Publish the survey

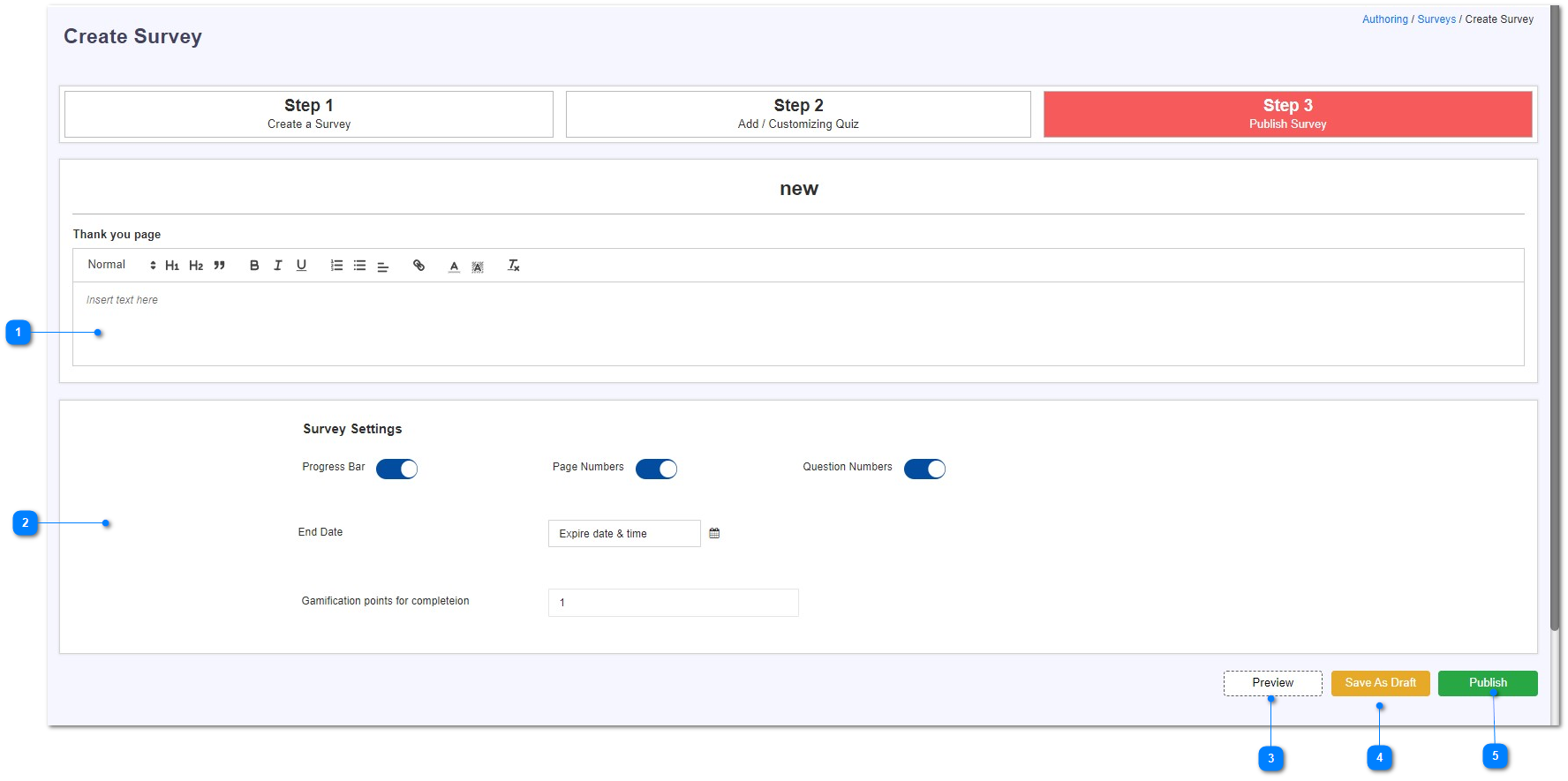pos(1488,683)
